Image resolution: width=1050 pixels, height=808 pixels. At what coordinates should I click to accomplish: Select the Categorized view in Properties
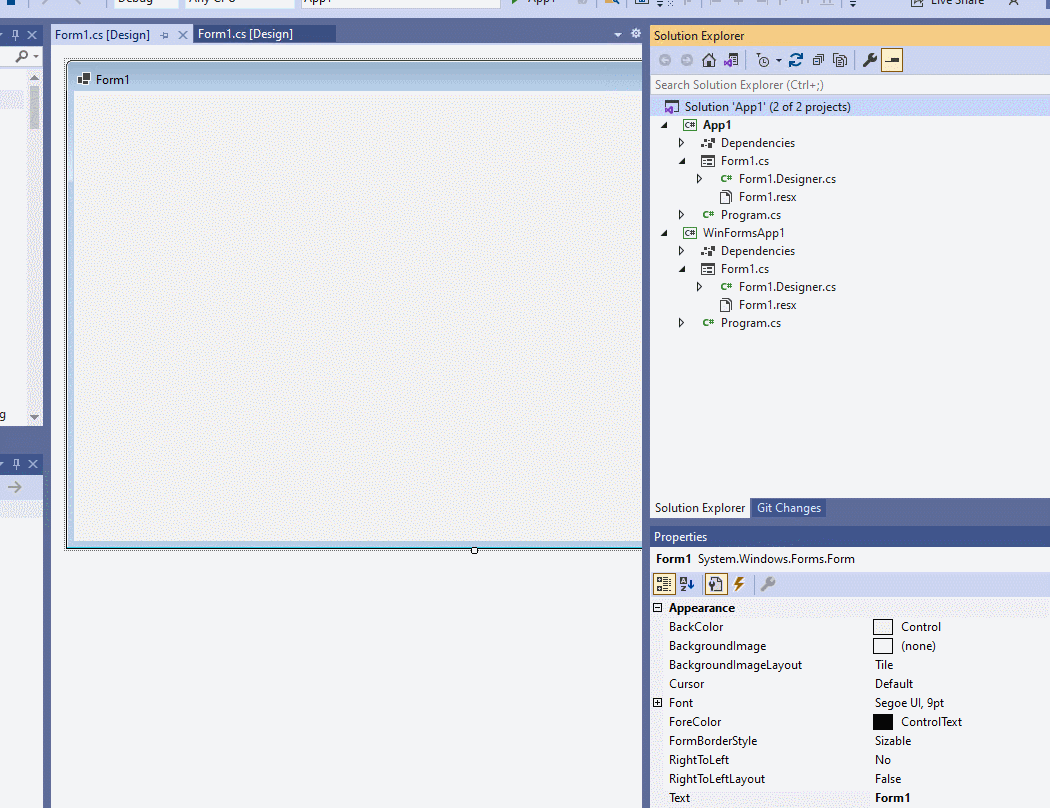[x=664, y=584]
